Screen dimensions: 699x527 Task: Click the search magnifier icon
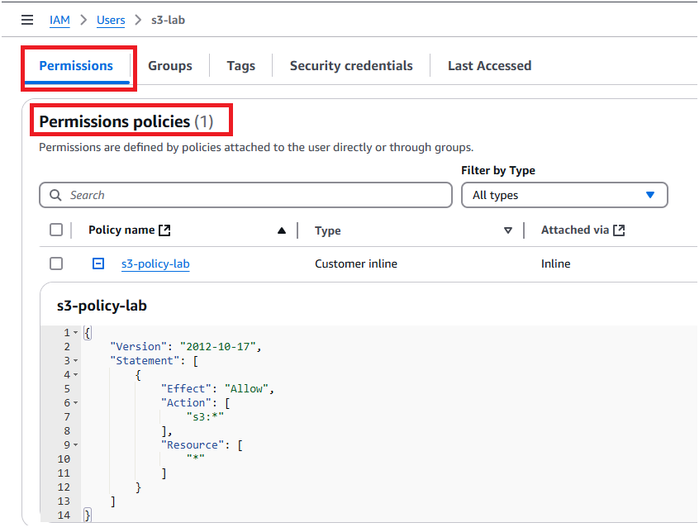pos(56,195)
